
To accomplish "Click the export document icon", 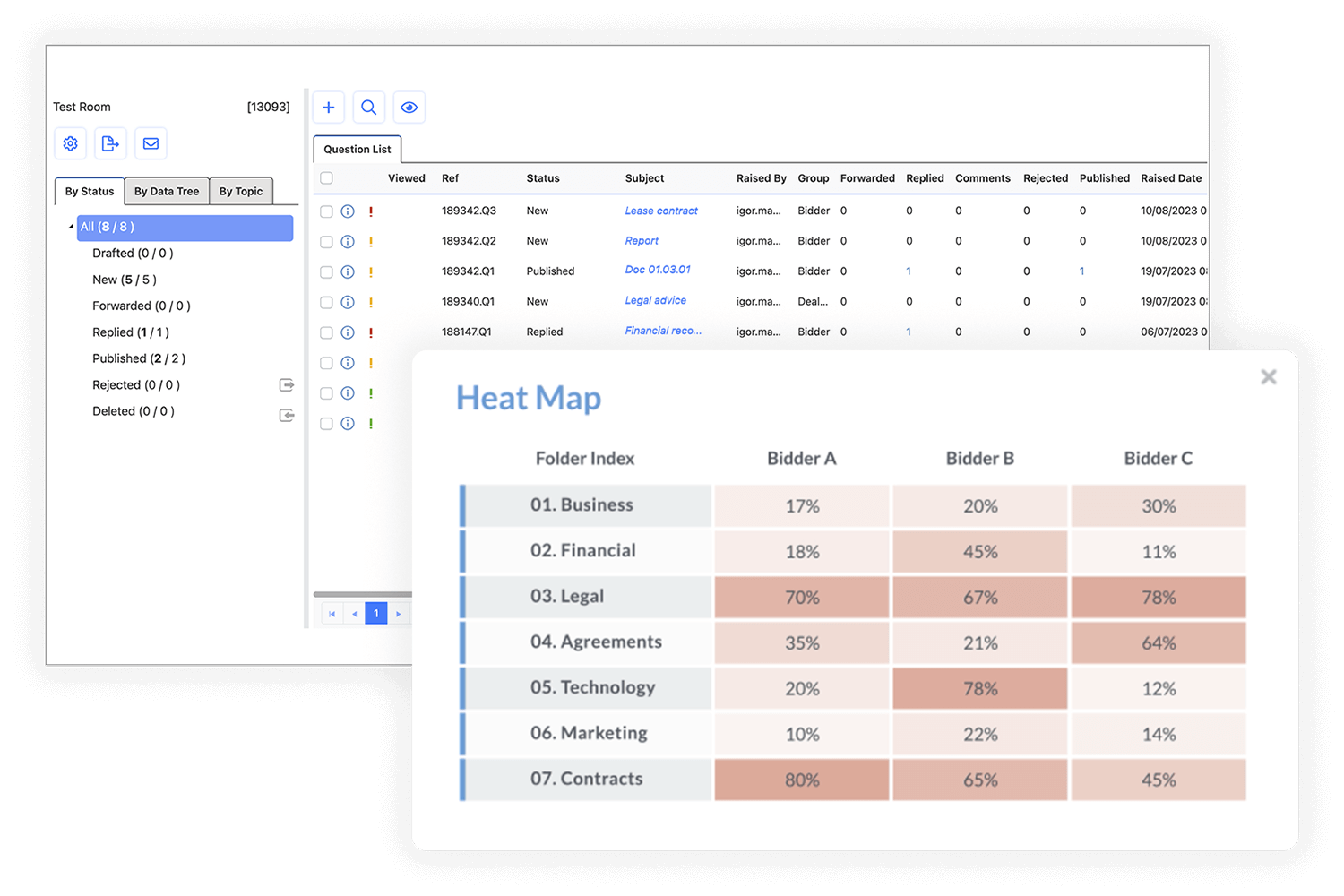I will (110, 143).
